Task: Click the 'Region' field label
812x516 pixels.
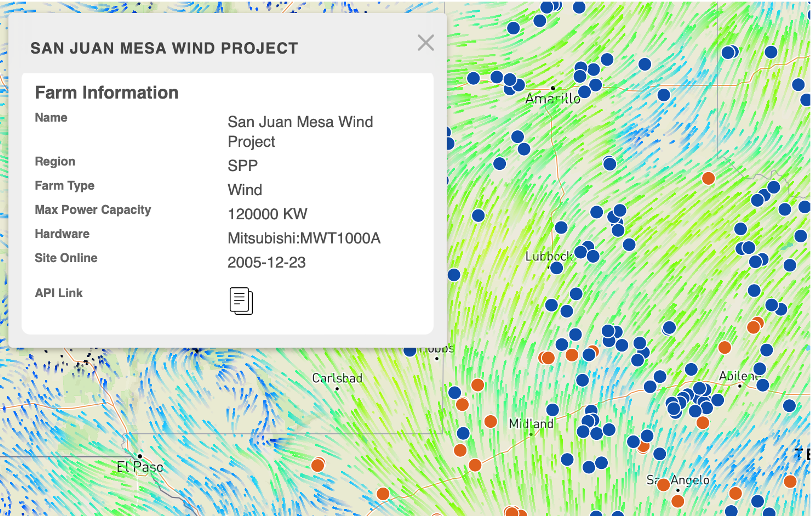Action: coord(55,162)
